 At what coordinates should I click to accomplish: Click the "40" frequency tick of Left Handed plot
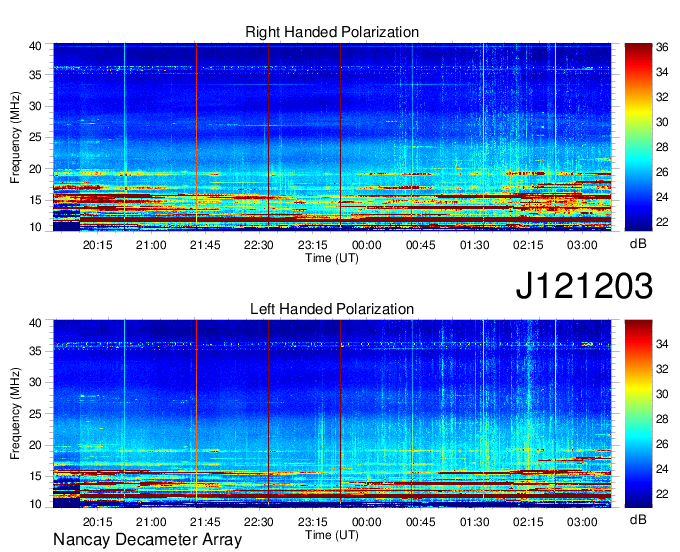[x=35, y=323]
